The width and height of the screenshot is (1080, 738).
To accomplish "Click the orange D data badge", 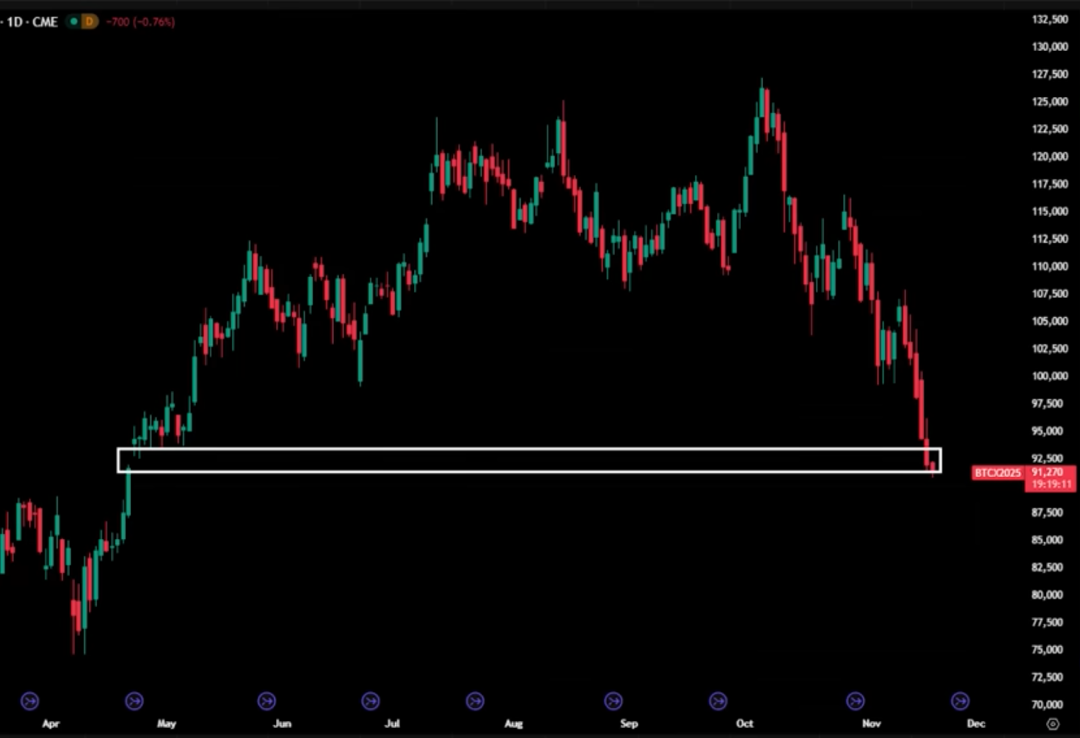I will (89, 22).
